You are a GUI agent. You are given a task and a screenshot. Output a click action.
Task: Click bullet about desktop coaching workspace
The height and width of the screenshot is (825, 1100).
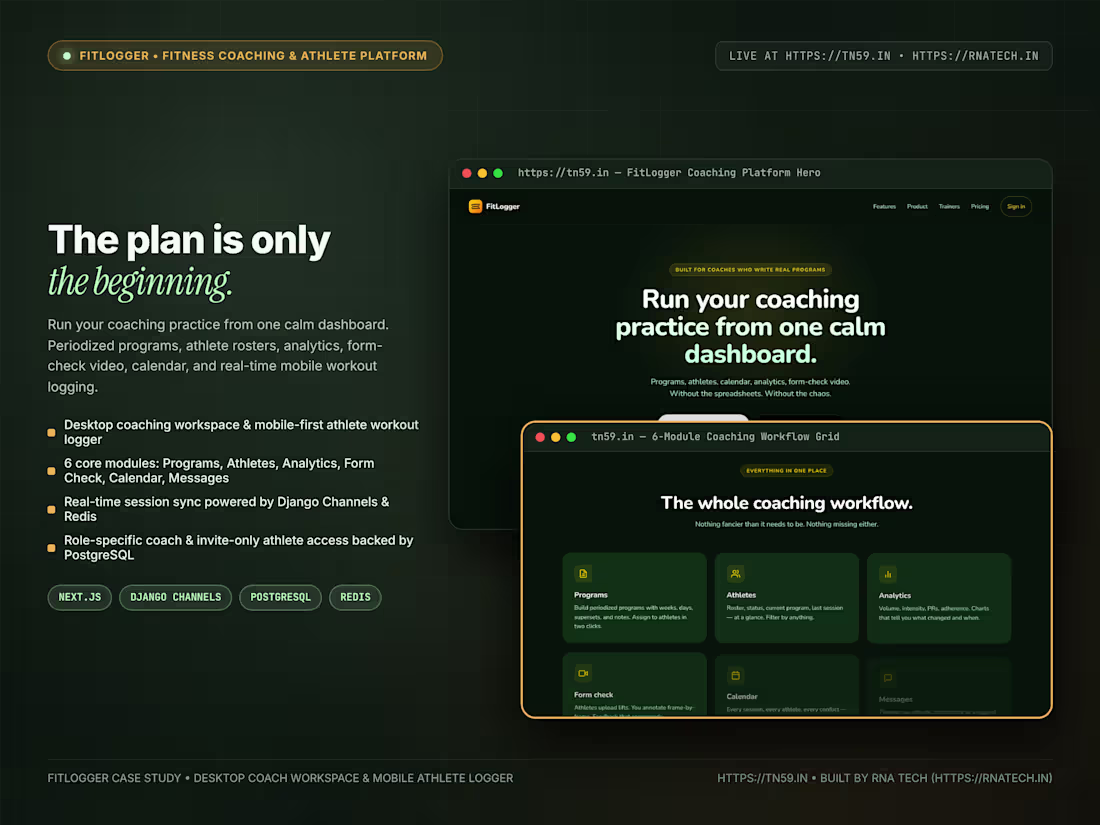(241, 432)
